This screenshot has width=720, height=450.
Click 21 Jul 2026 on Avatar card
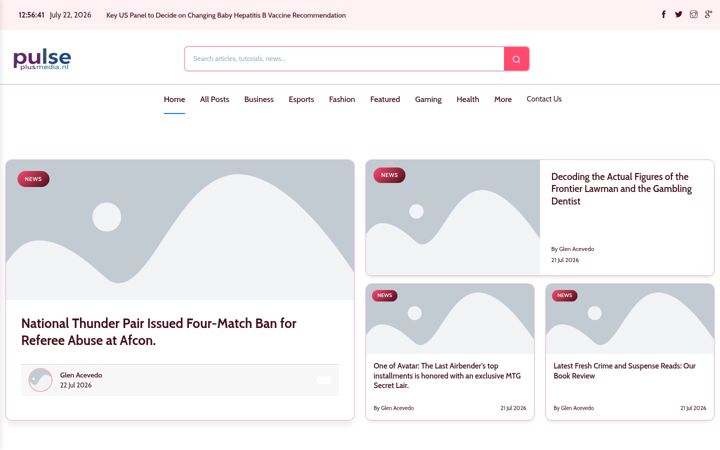coord(513,408)
